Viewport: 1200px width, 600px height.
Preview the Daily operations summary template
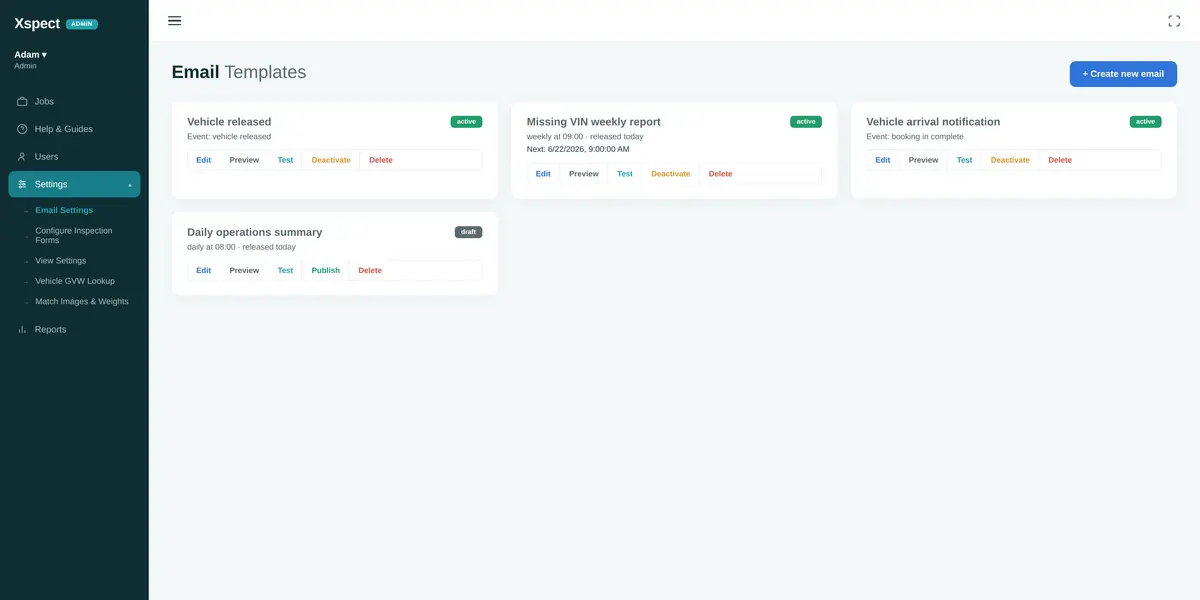tap(244, 270)
